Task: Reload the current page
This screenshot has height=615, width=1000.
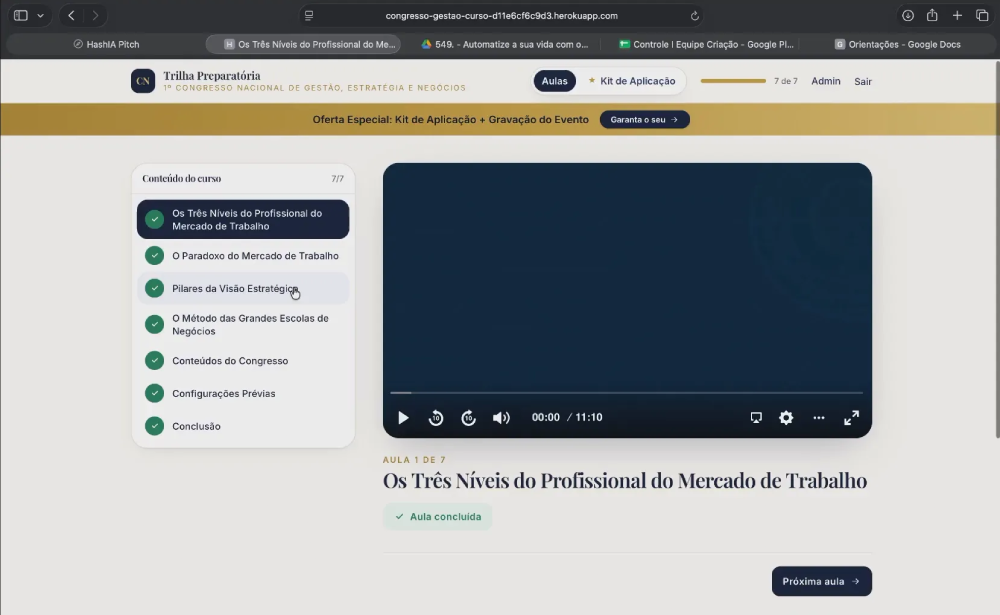Action: point(695,16)
